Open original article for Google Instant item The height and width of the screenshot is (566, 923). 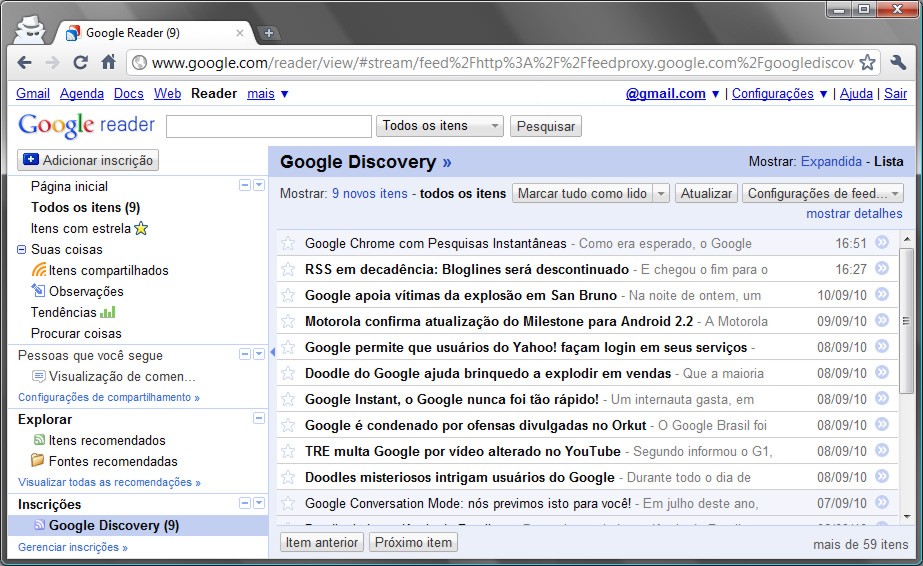[882, 398]
